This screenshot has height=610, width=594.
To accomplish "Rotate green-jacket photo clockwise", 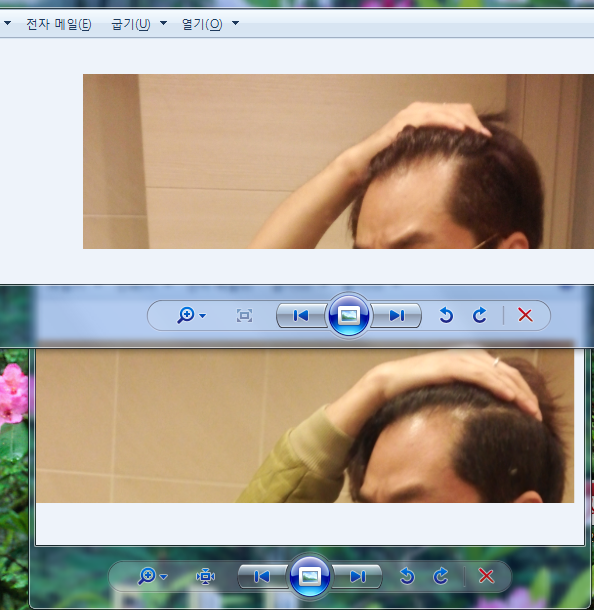I will click(x=441, y=576).
